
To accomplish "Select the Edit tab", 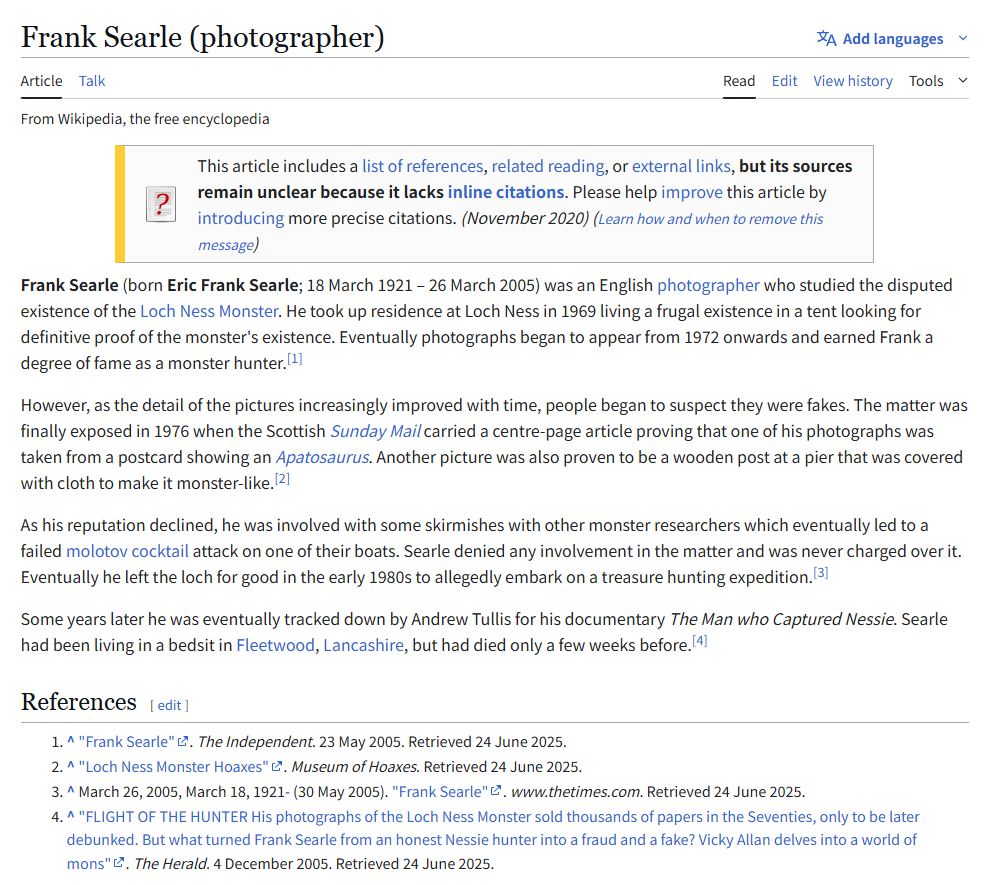I will coord(784,81).
